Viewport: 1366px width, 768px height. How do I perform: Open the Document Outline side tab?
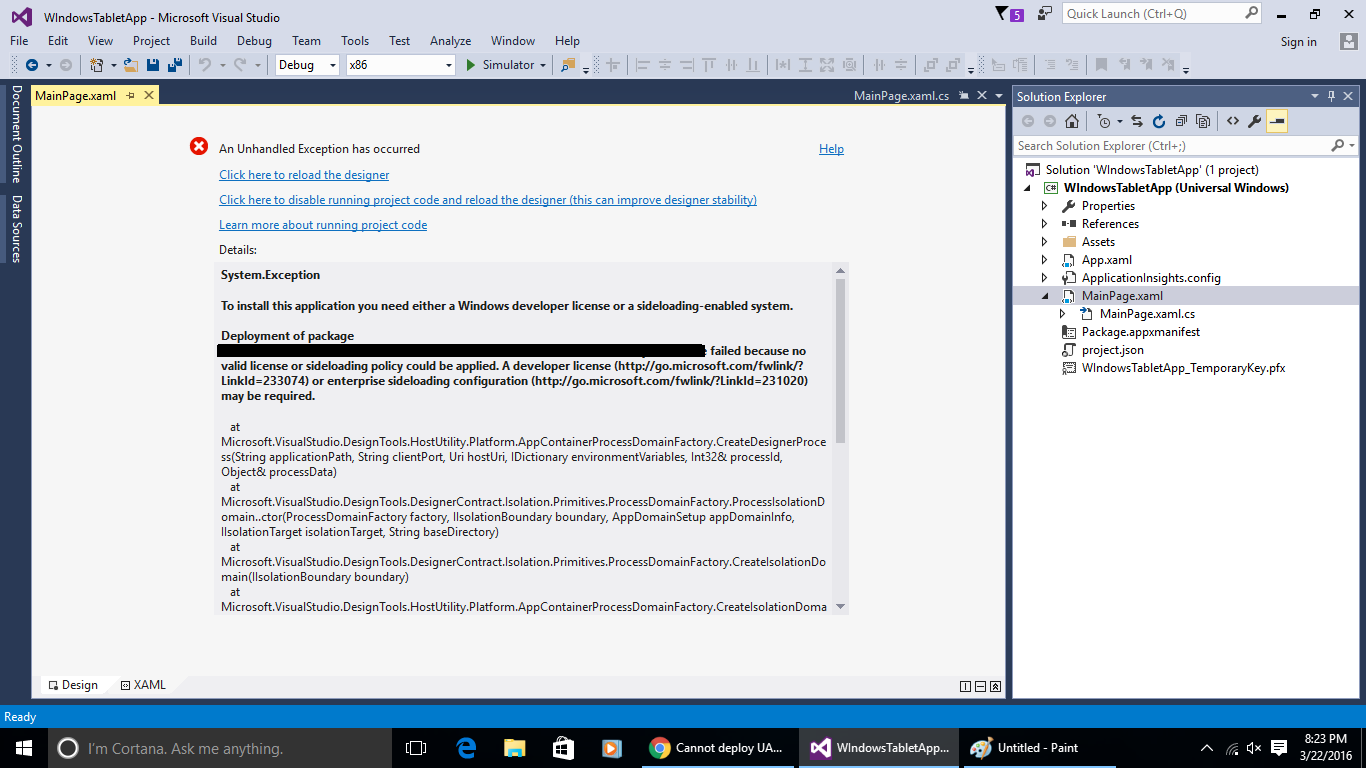[16, 134]
